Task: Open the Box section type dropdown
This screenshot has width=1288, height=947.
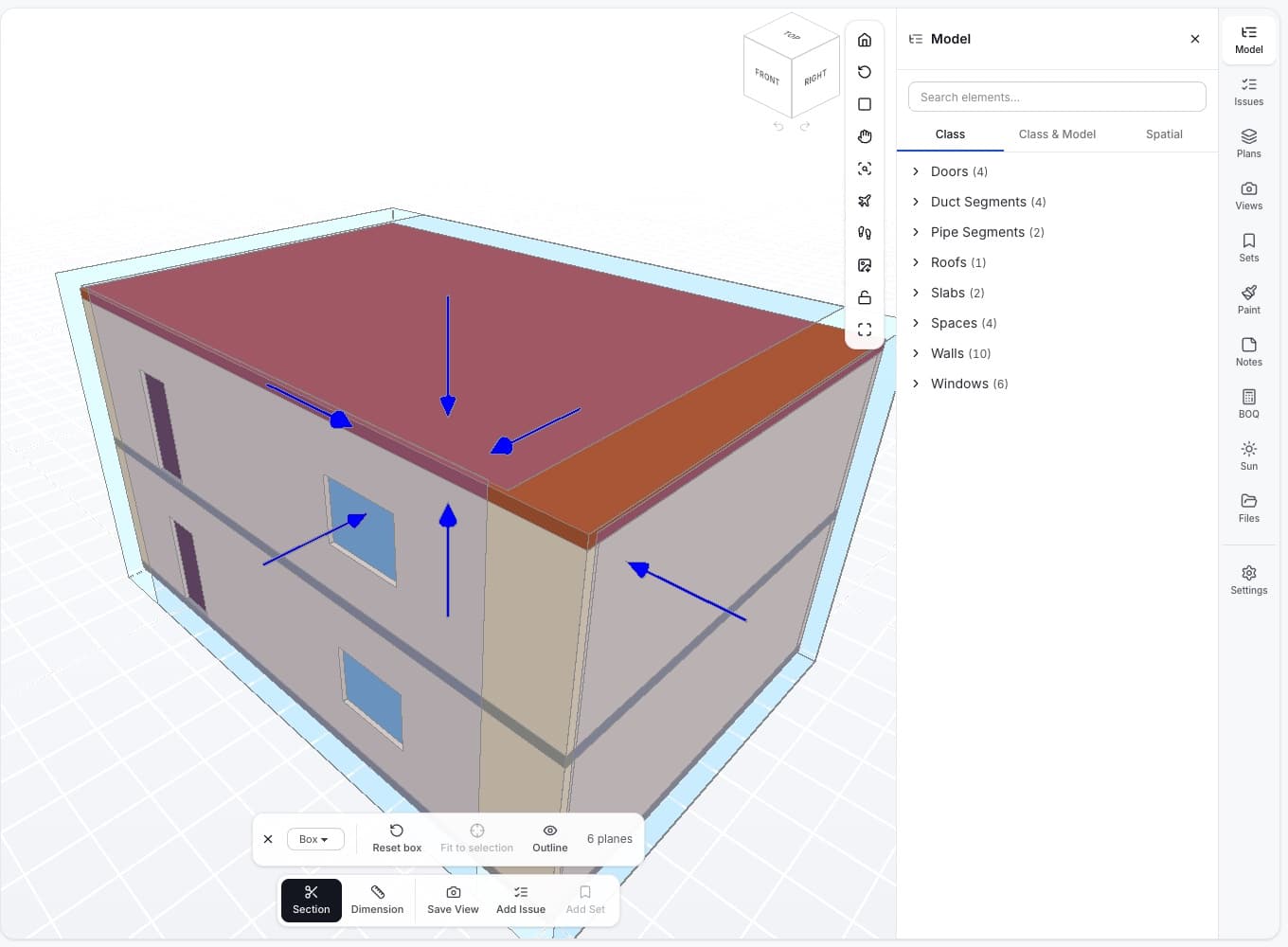Action: (315, 839)
